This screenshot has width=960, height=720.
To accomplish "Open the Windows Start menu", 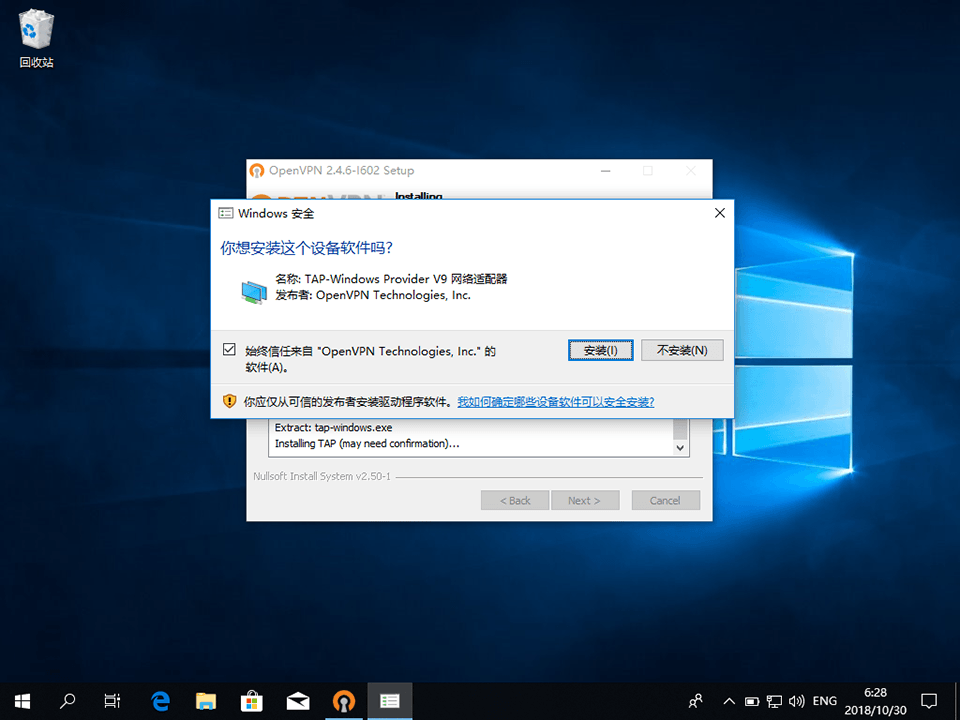I will coord(22,701).
